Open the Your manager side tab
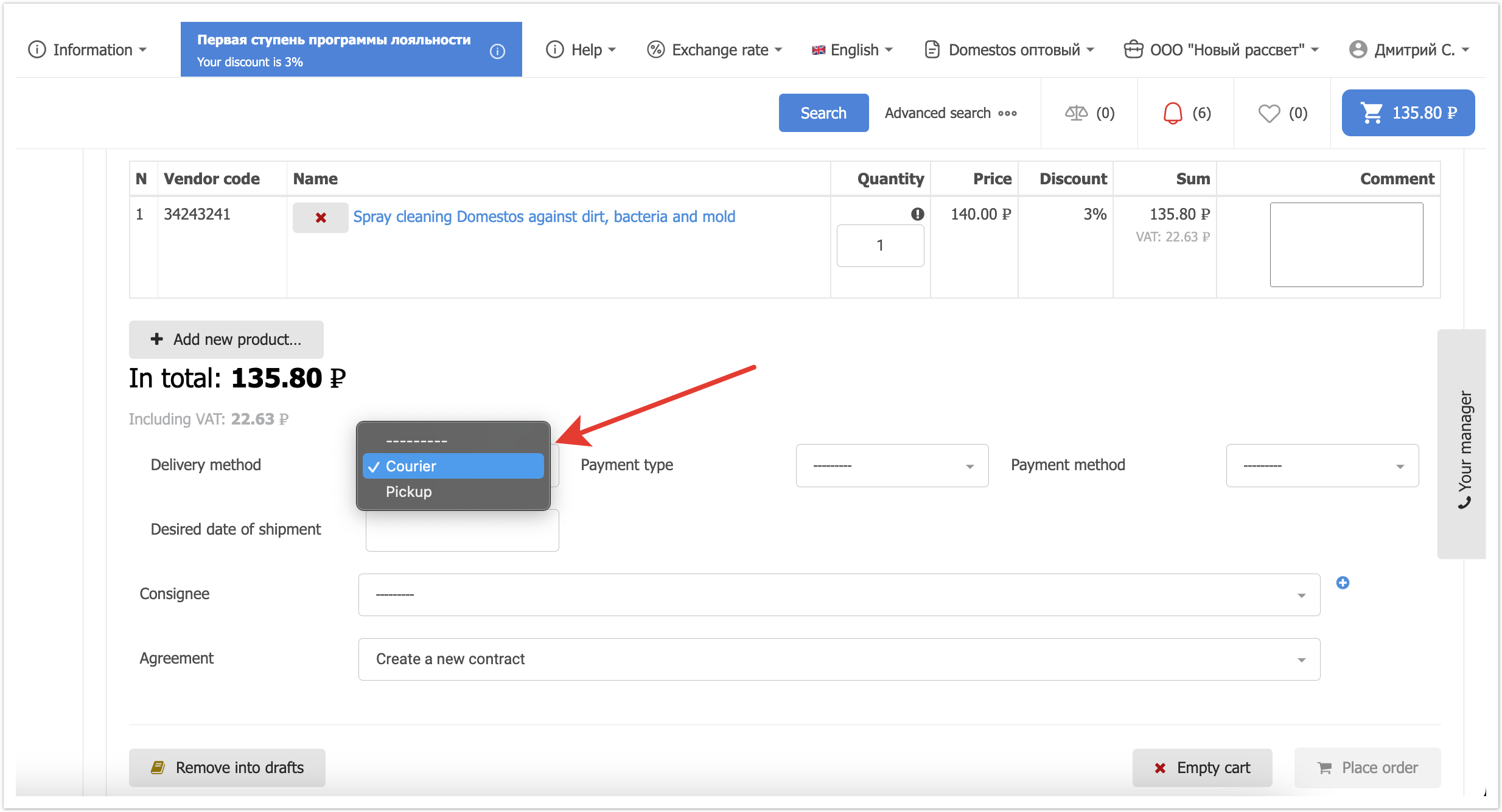 [1462, 444]
